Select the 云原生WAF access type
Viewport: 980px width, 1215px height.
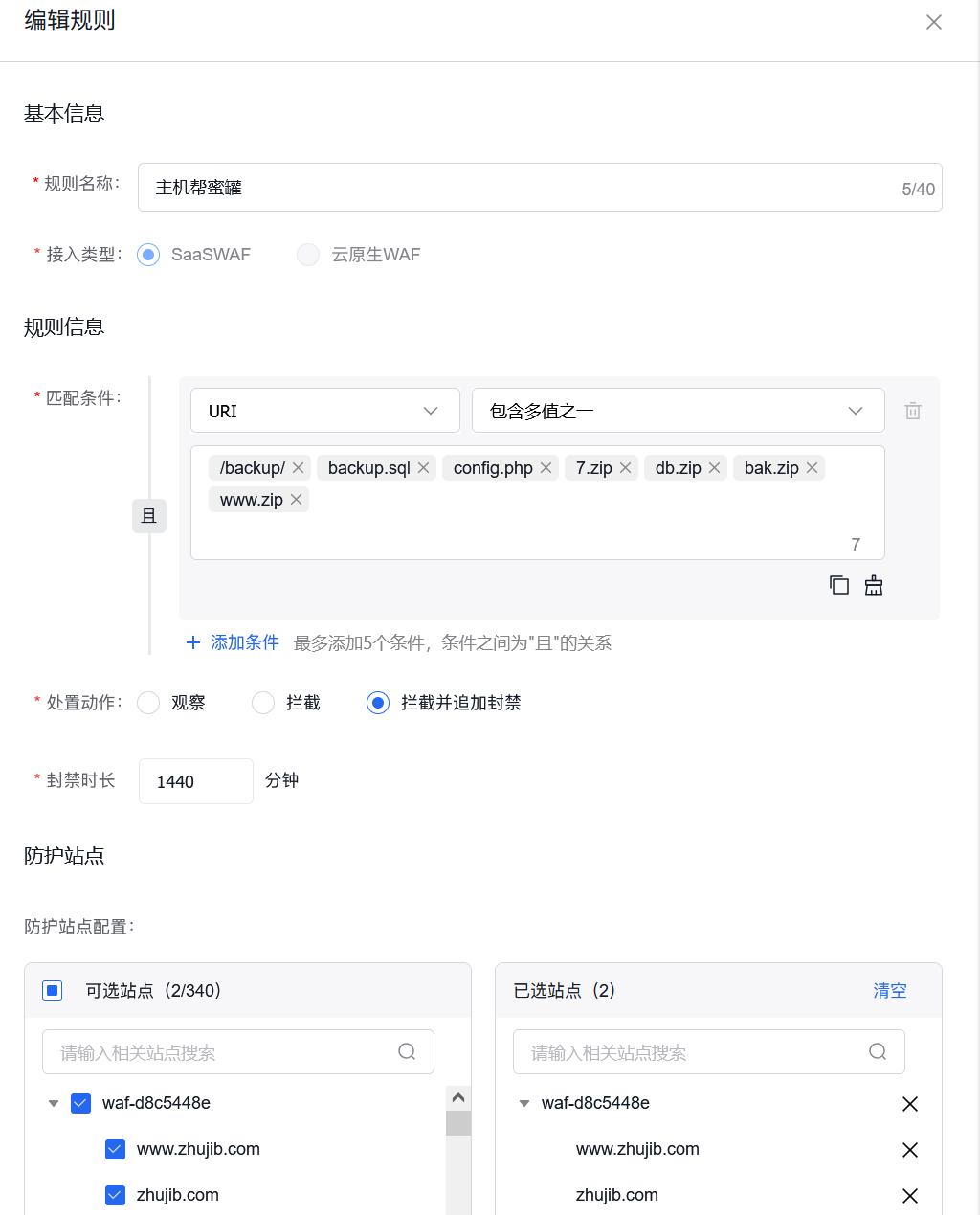tap(307, 254)
